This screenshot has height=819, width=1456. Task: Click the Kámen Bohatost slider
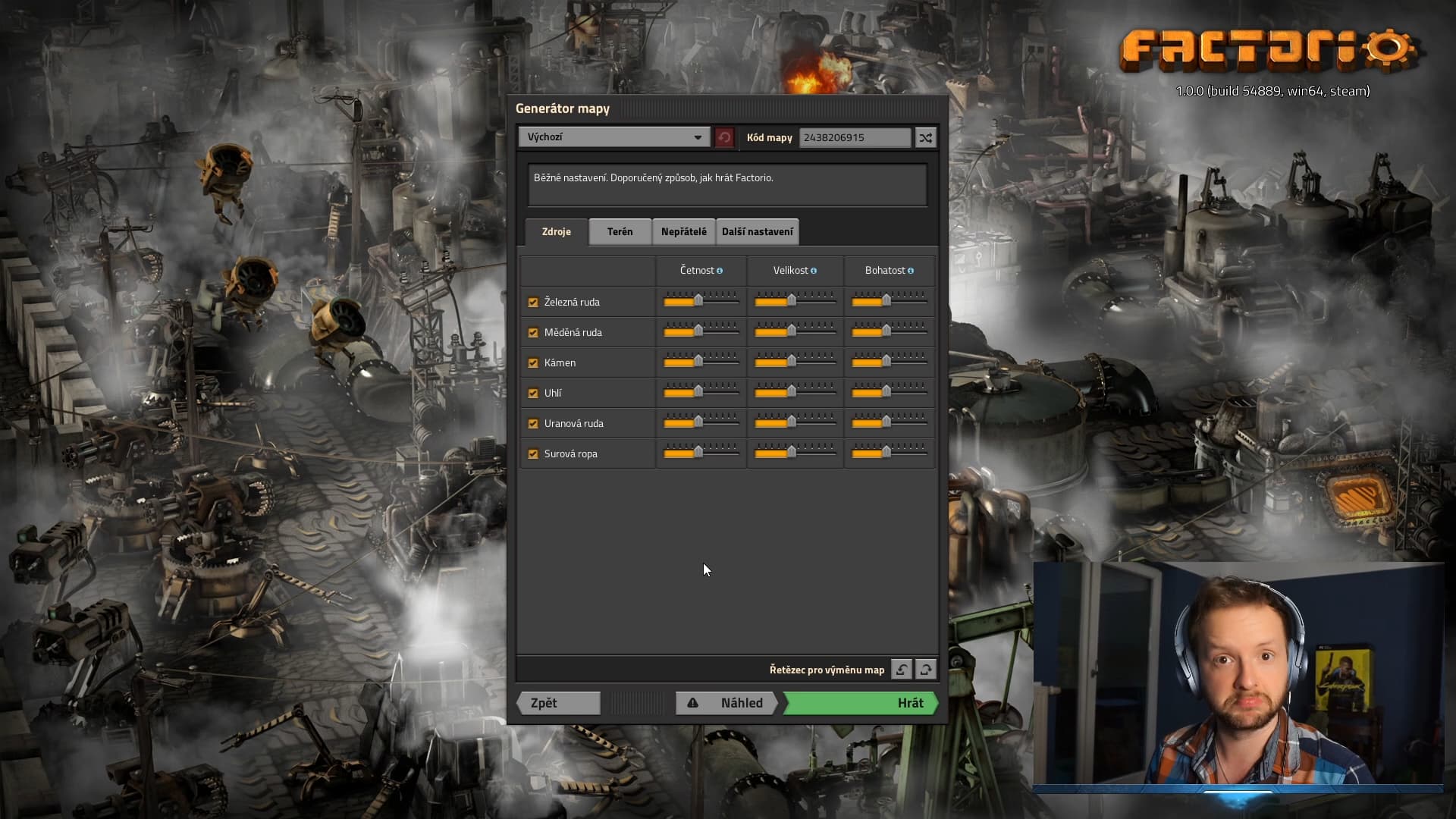tap(889, 362)
